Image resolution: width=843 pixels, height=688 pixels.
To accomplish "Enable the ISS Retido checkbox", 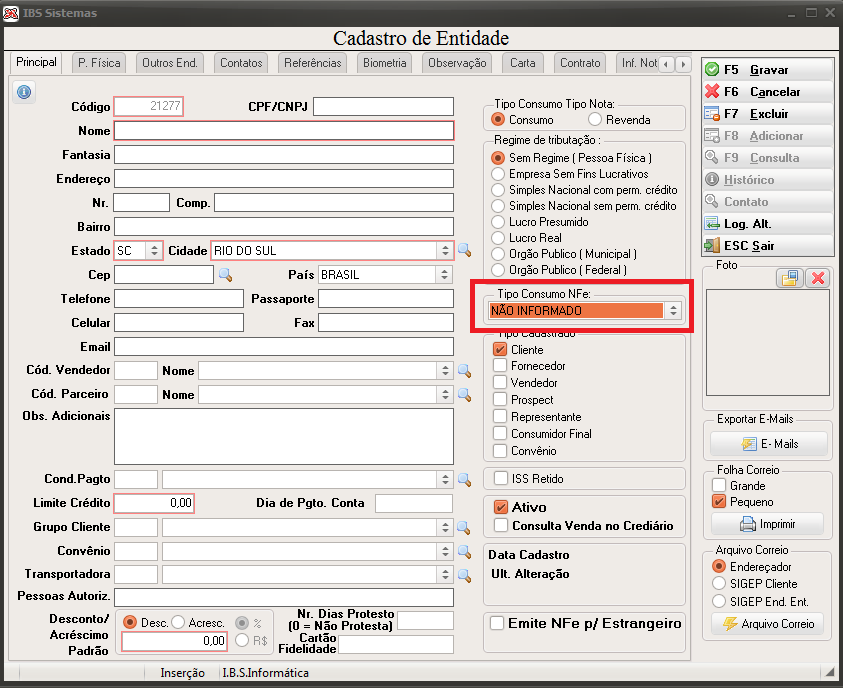I will tap(501, 478).
